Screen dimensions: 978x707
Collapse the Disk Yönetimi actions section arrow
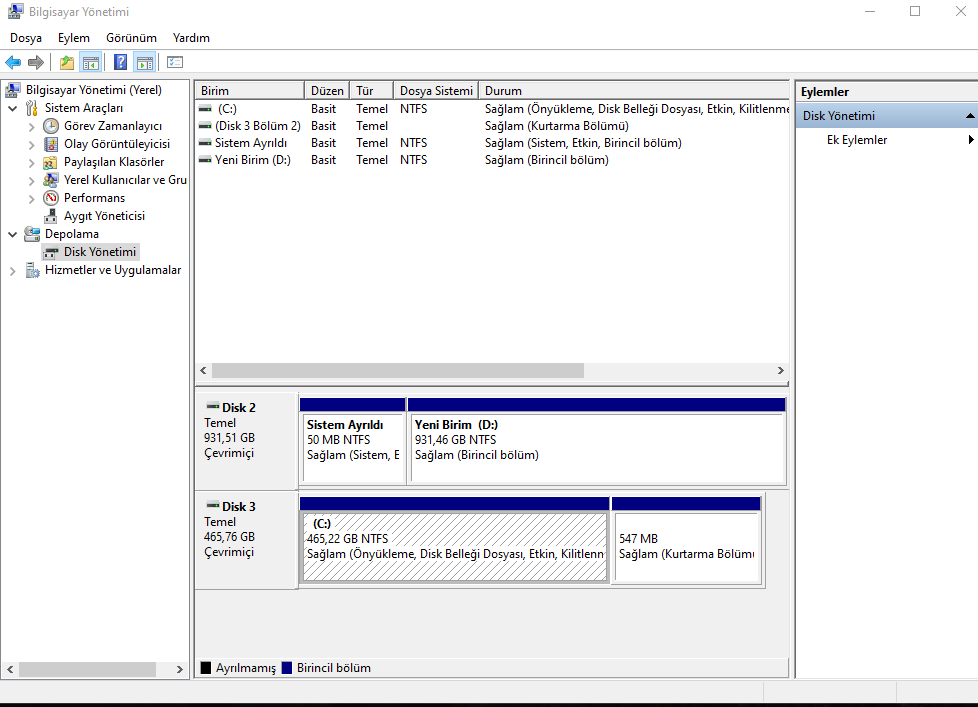970,116
